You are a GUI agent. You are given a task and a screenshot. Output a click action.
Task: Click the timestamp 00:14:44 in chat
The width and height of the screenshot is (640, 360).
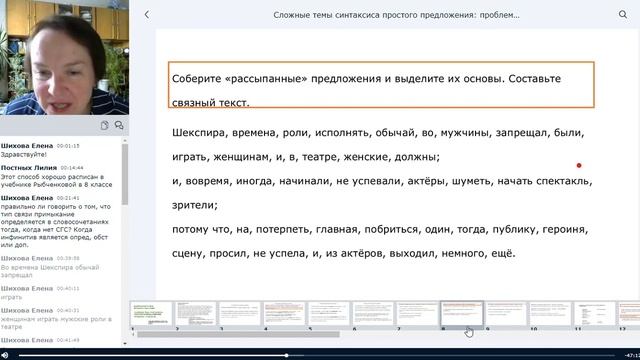[x=72, y=168]
